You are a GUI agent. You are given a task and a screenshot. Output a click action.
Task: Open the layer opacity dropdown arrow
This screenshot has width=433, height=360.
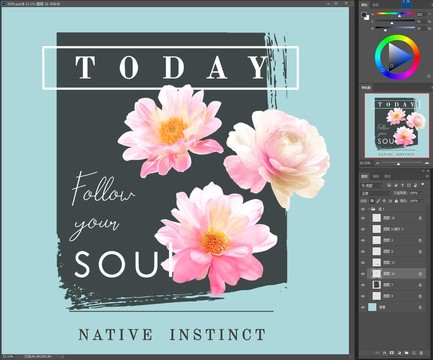[422, 193]
